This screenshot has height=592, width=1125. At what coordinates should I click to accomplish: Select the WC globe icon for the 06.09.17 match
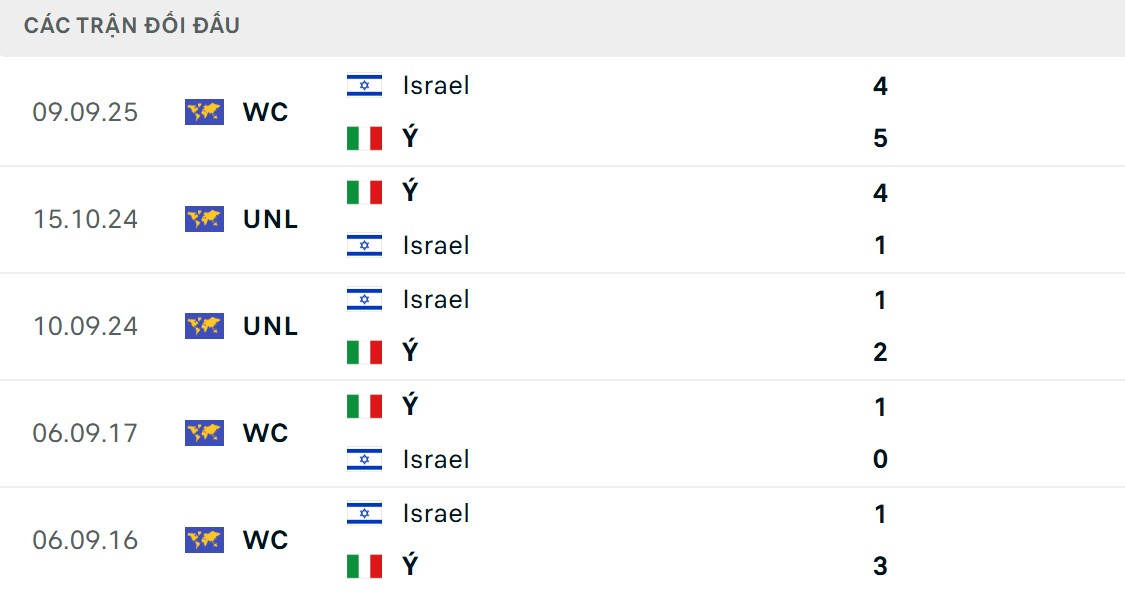[x=204, y=433]
